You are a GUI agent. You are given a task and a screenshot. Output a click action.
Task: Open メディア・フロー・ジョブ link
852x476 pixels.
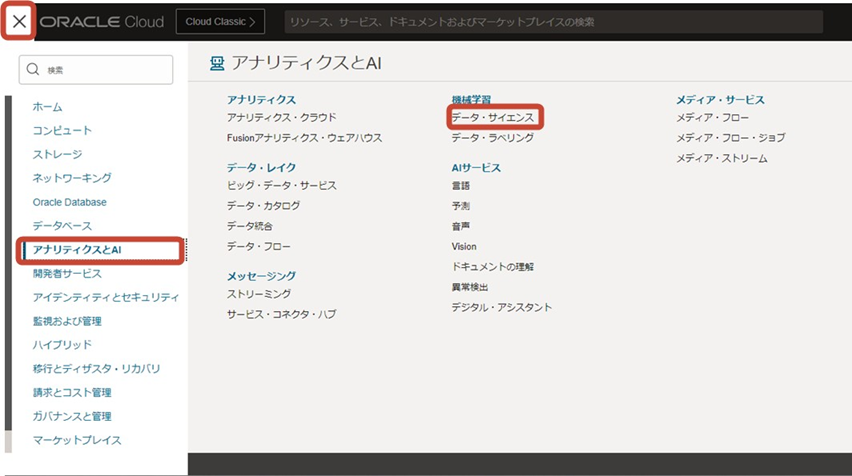coord(730,138)
